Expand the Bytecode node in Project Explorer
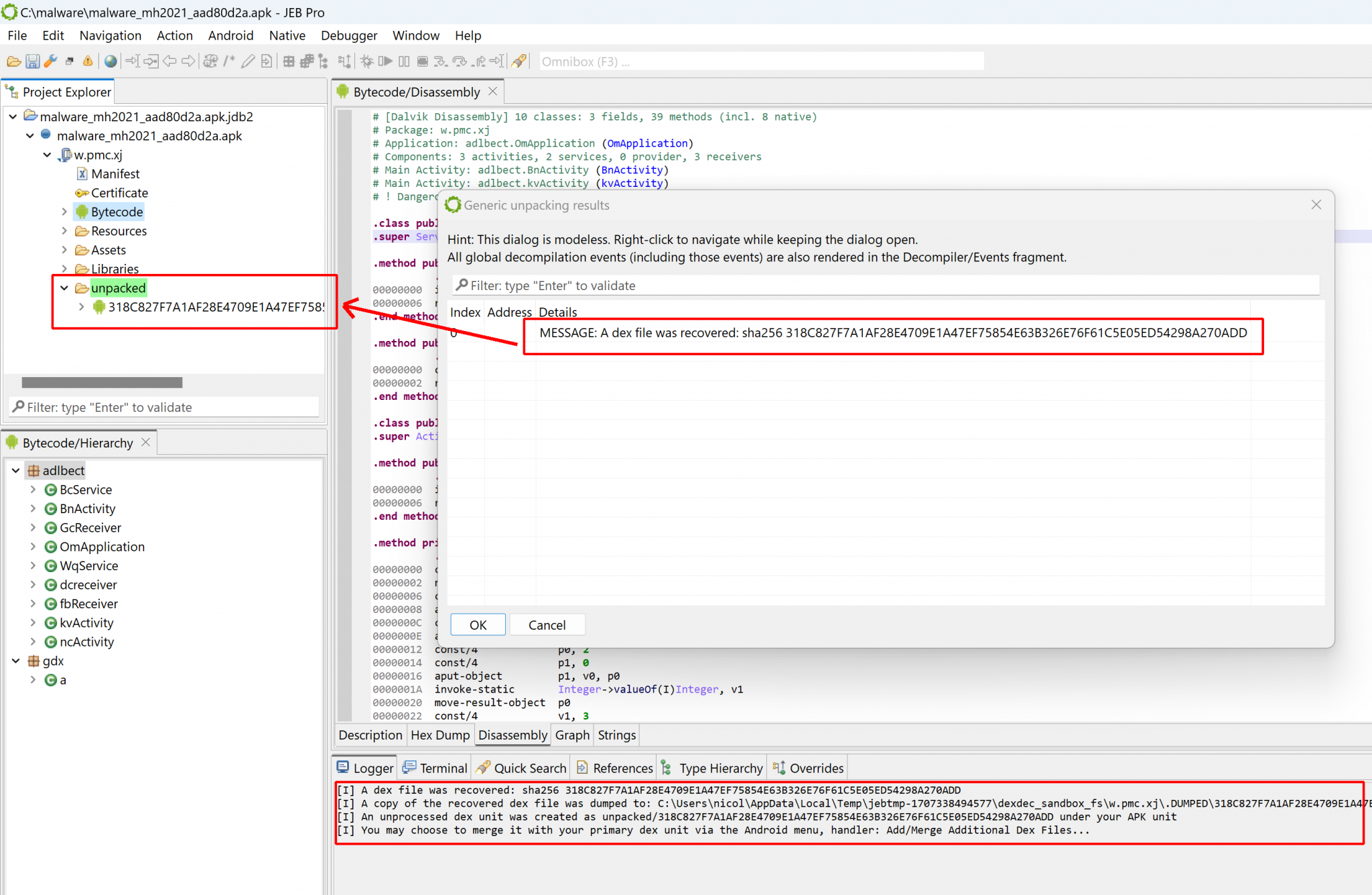The image size is (1372, 895). point(64,211)
